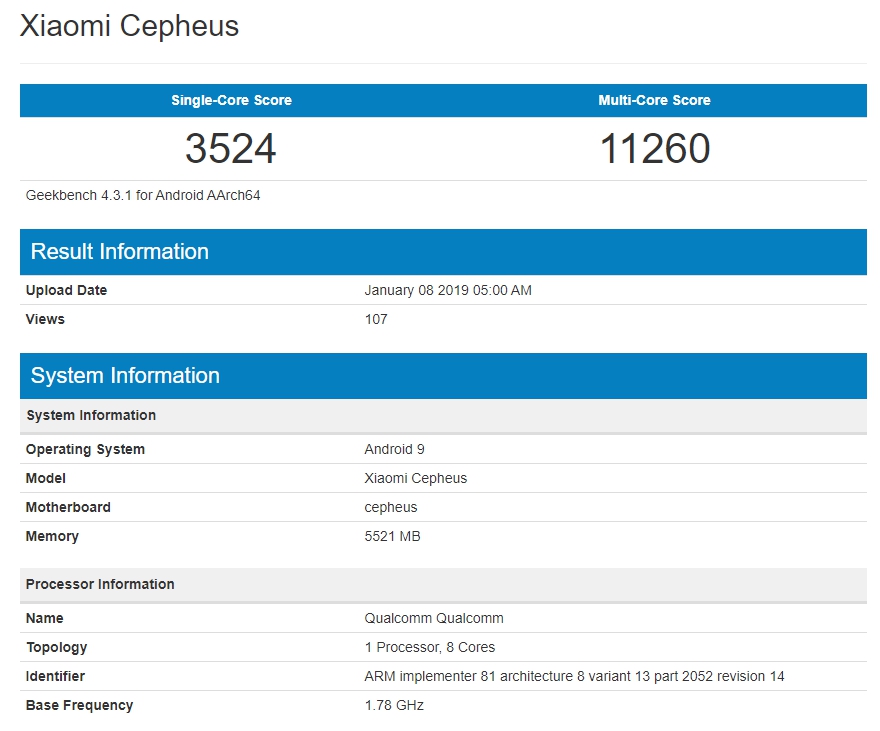The image size is (880, 731).
Task: Click the "Memory" row label
Action: (x=52, y=536)
